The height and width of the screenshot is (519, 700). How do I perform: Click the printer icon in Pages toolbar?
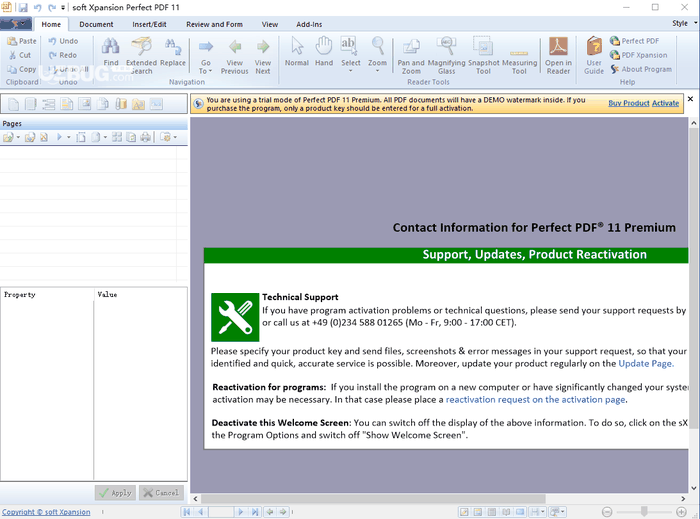[146, 137]
